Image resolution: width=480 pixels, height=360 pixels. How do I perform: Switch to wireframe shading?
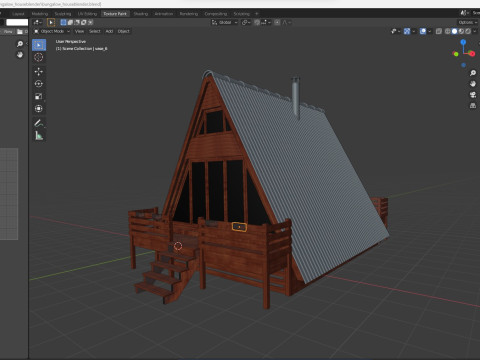448,31
